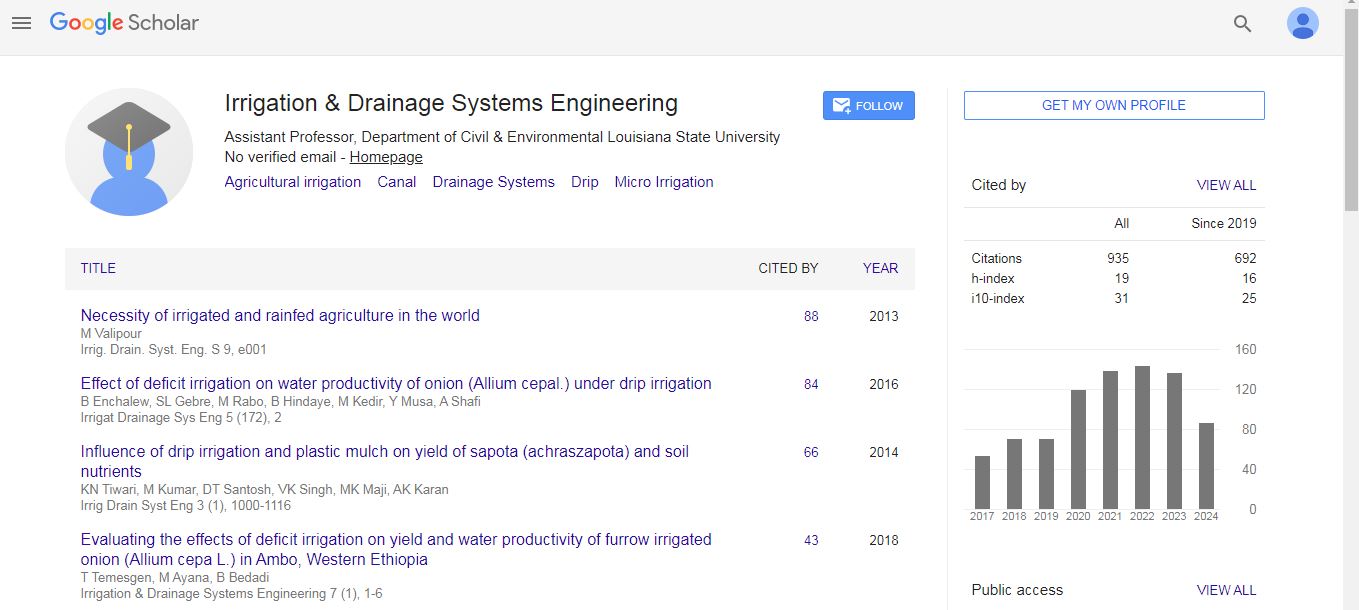Open the search magnifier icon
1359x610 pixels.
tap(1242, 24)
